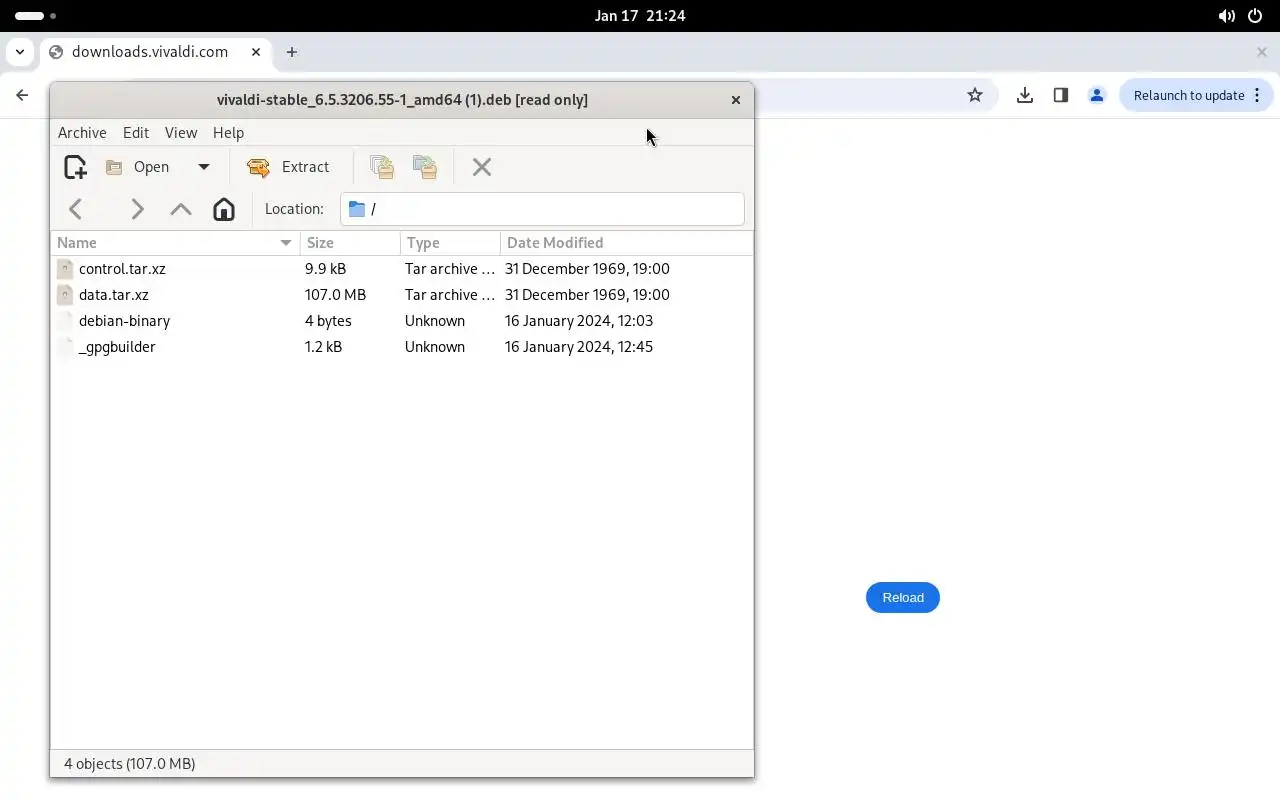
Task: Open a new browser tab with plus
Action: click(x=292, y=52)
